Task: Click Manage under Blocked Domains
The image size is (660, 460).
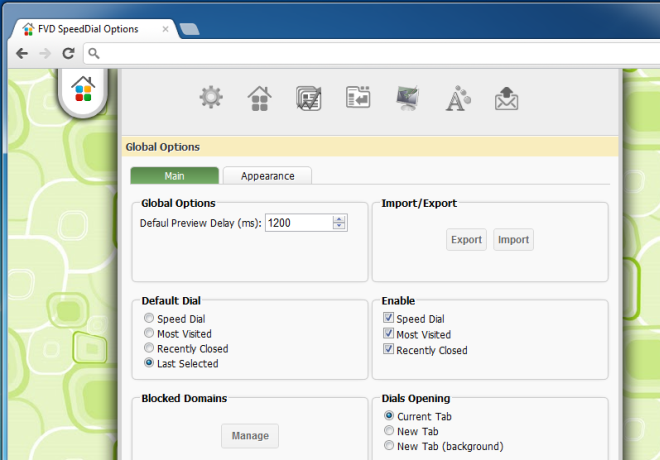Action: click(250, 436)
